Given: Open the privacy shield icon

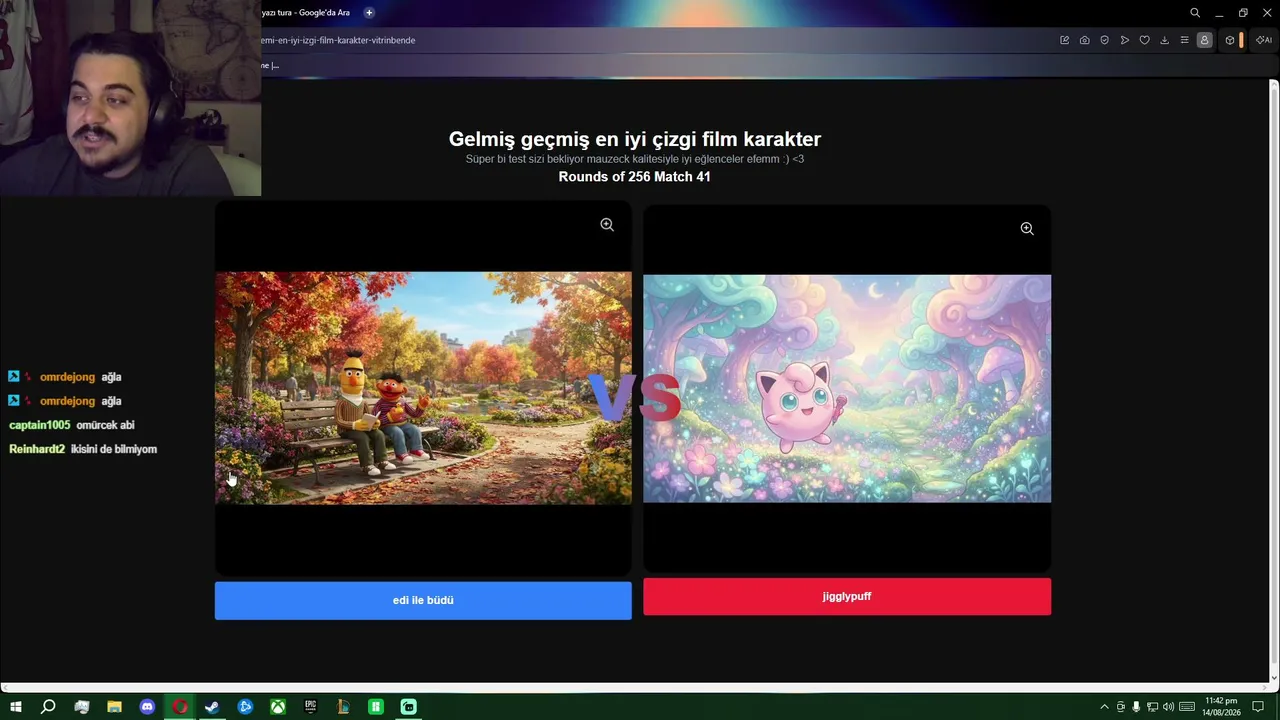Looking at the screenshot, I should click(x=1105, y=40).
